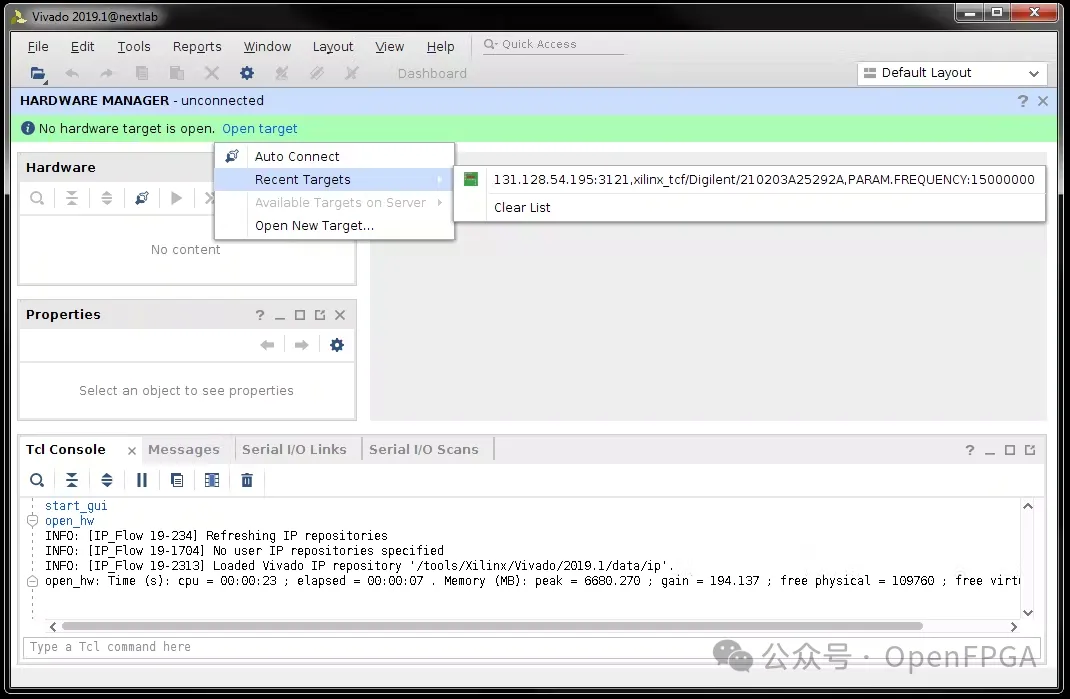Screen dimensions: 1070x699
Task: Collapse the open_hw Time line node
Action: [32, 582]
